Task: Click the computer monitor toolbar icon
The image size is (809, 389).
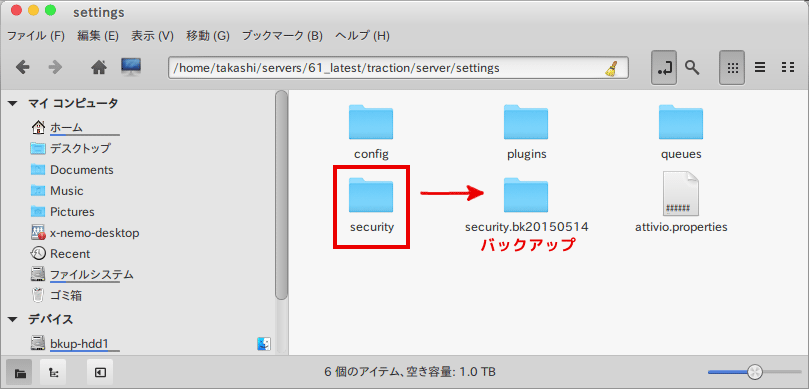Action: [x=131, y=67]
